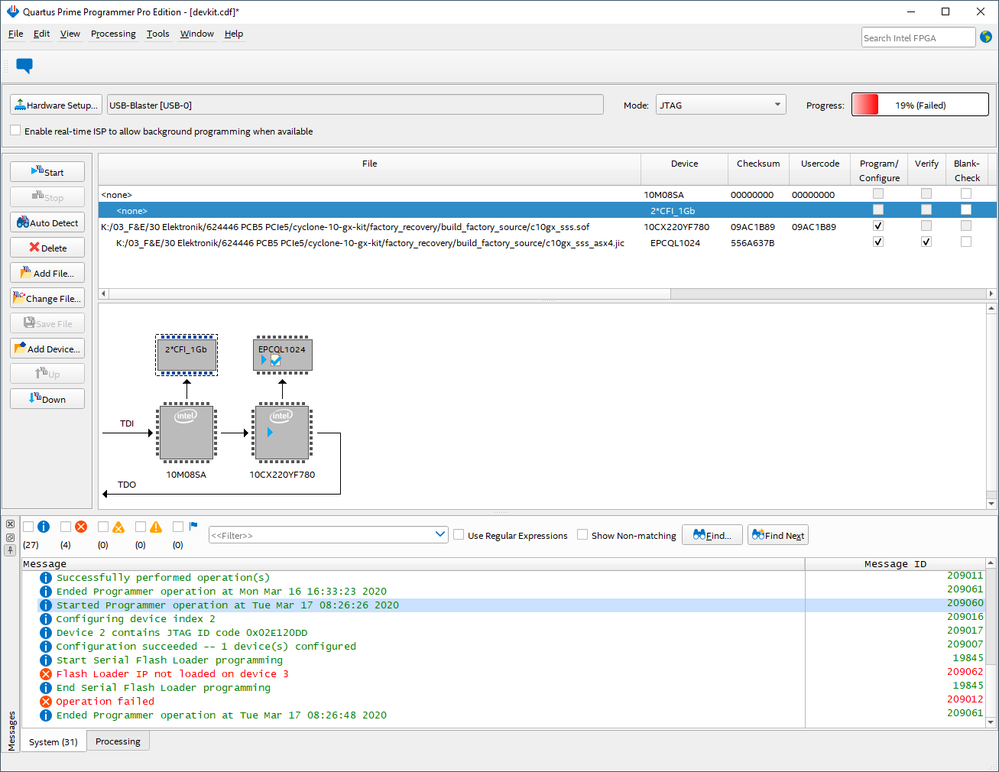Viewport: 999px width, 772px height.
Task: Select the 10M08SA chip in the JTAG chain diagram
Action: 186,433
